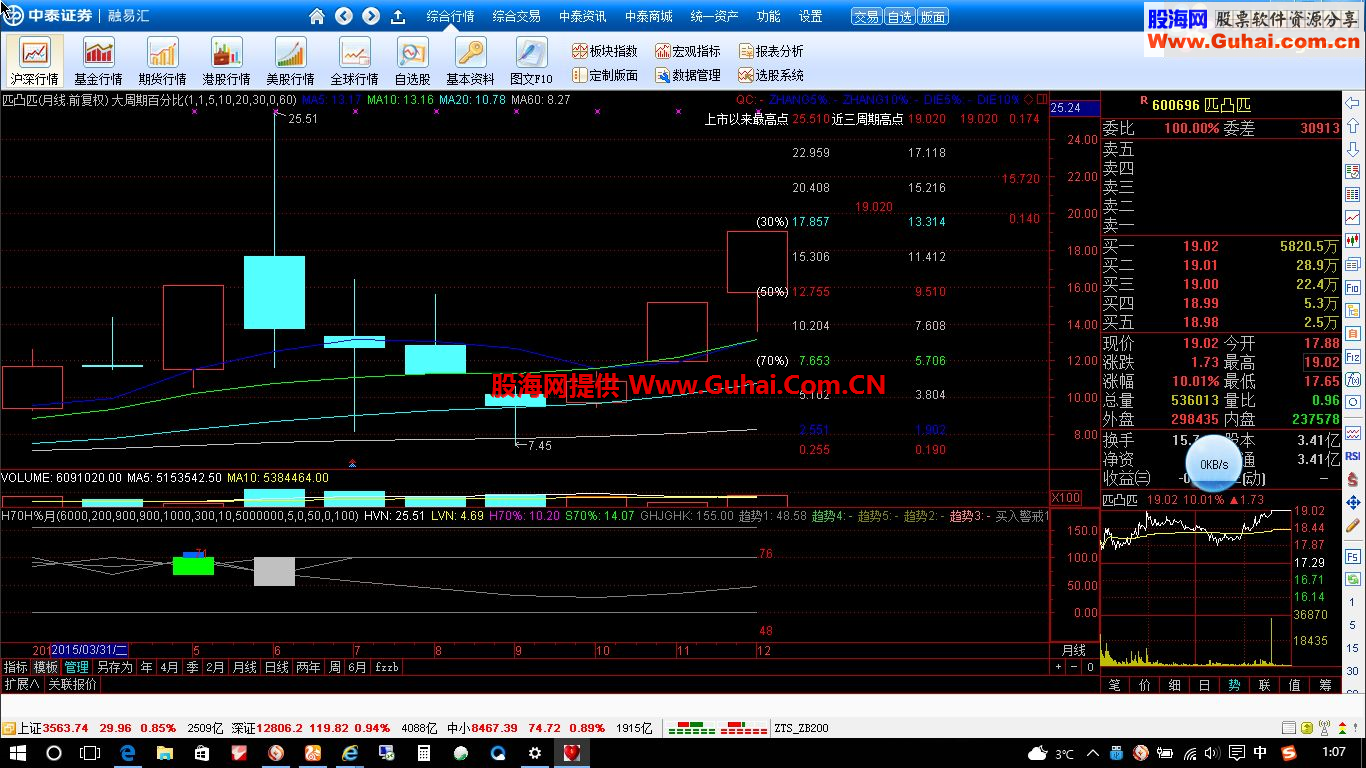Open Microsoft Edge from taskbar
The width and height of the screenshot is (1366, 768).
pyautogui.click(x=128, y=752)
